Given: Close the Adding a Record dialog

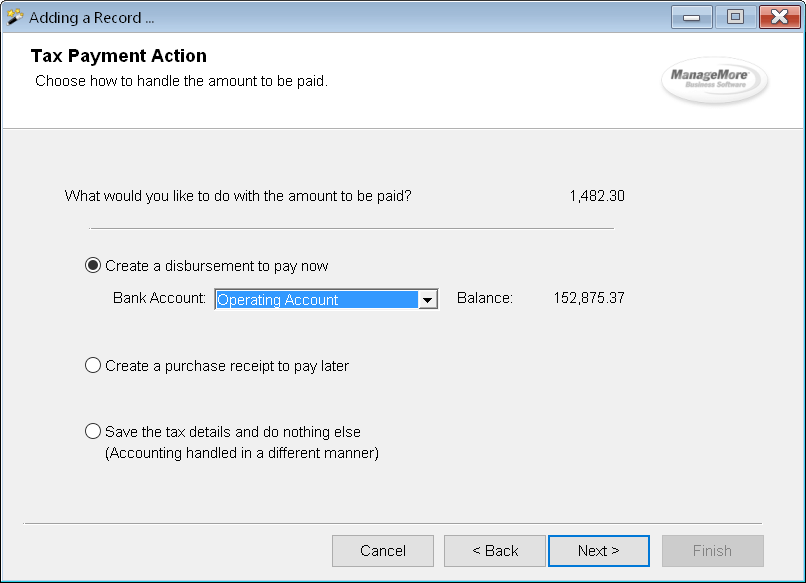Looking at the screenshot, I should click(778, 16).
